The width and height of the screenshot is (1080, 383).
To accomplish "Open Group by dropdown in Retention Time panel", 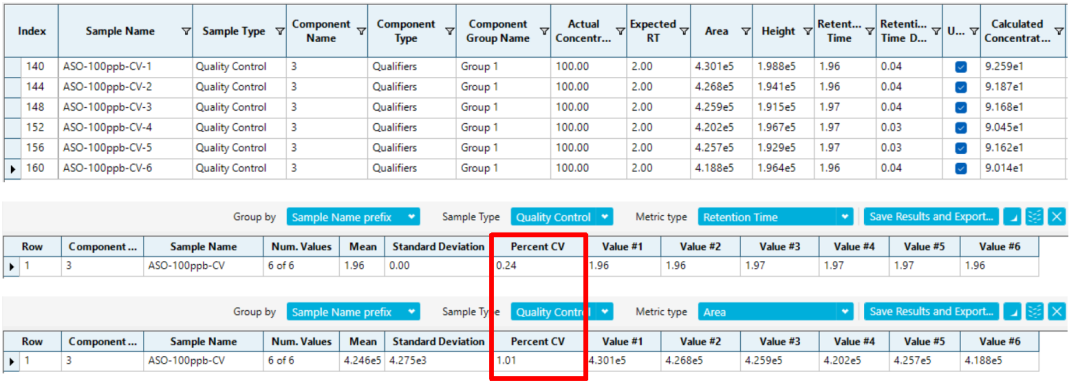I will (353, 216).
